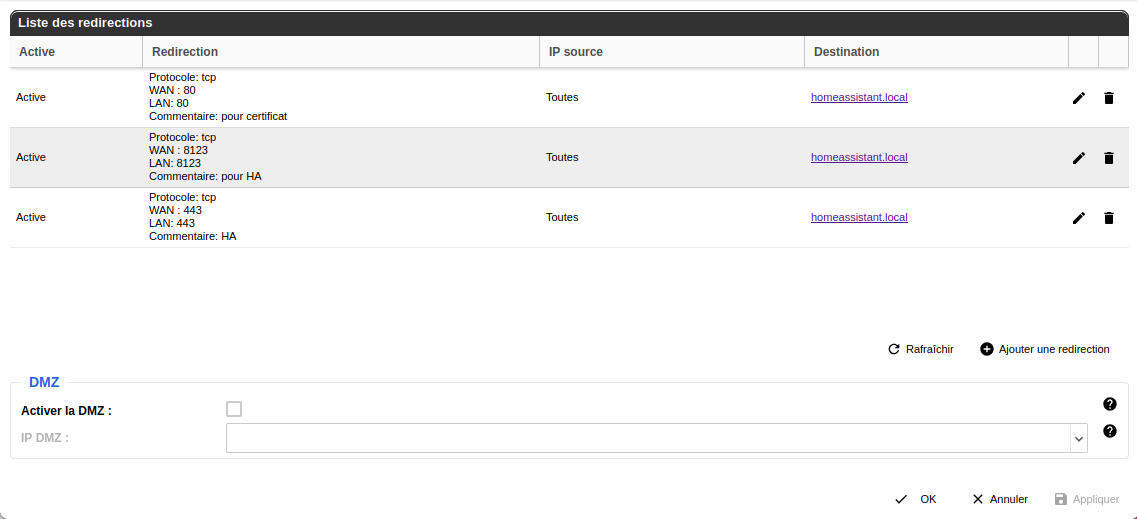Edit the port 80 redirection rule
1137x519 pixels.
(1078, 98)
